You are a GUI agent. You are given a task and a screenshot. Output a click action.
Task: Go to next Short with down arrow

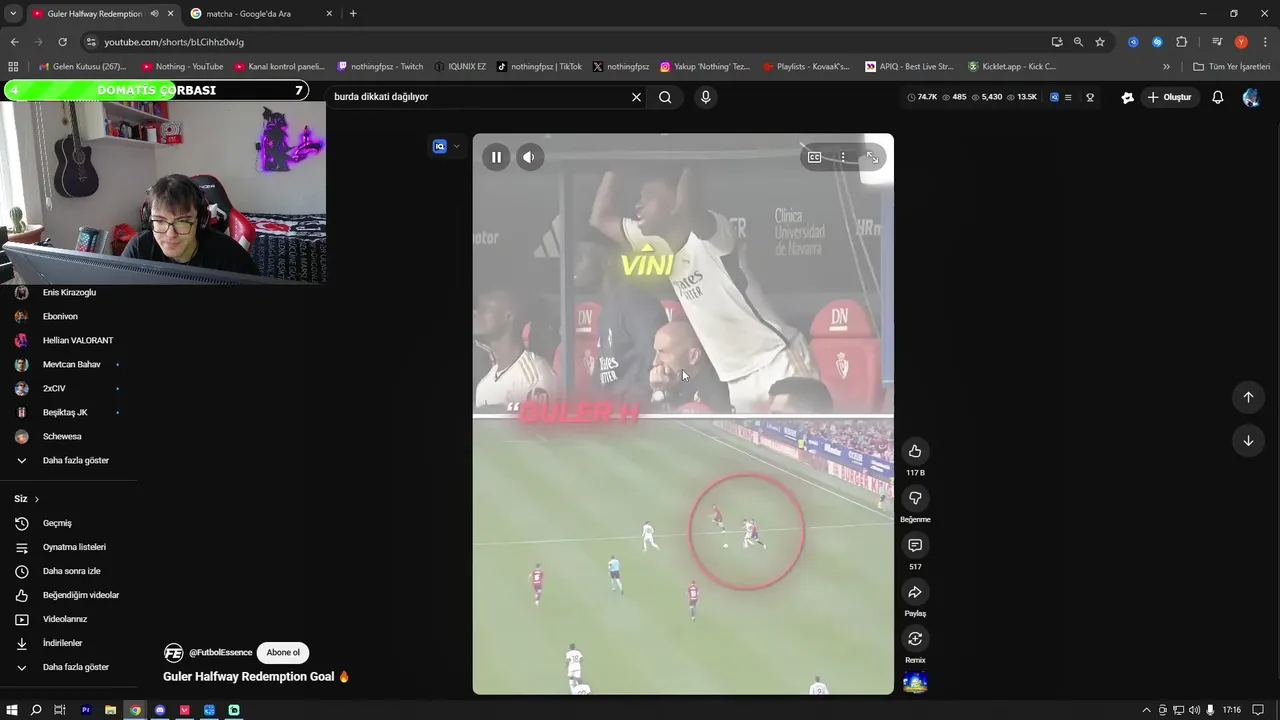(1248, 441)
